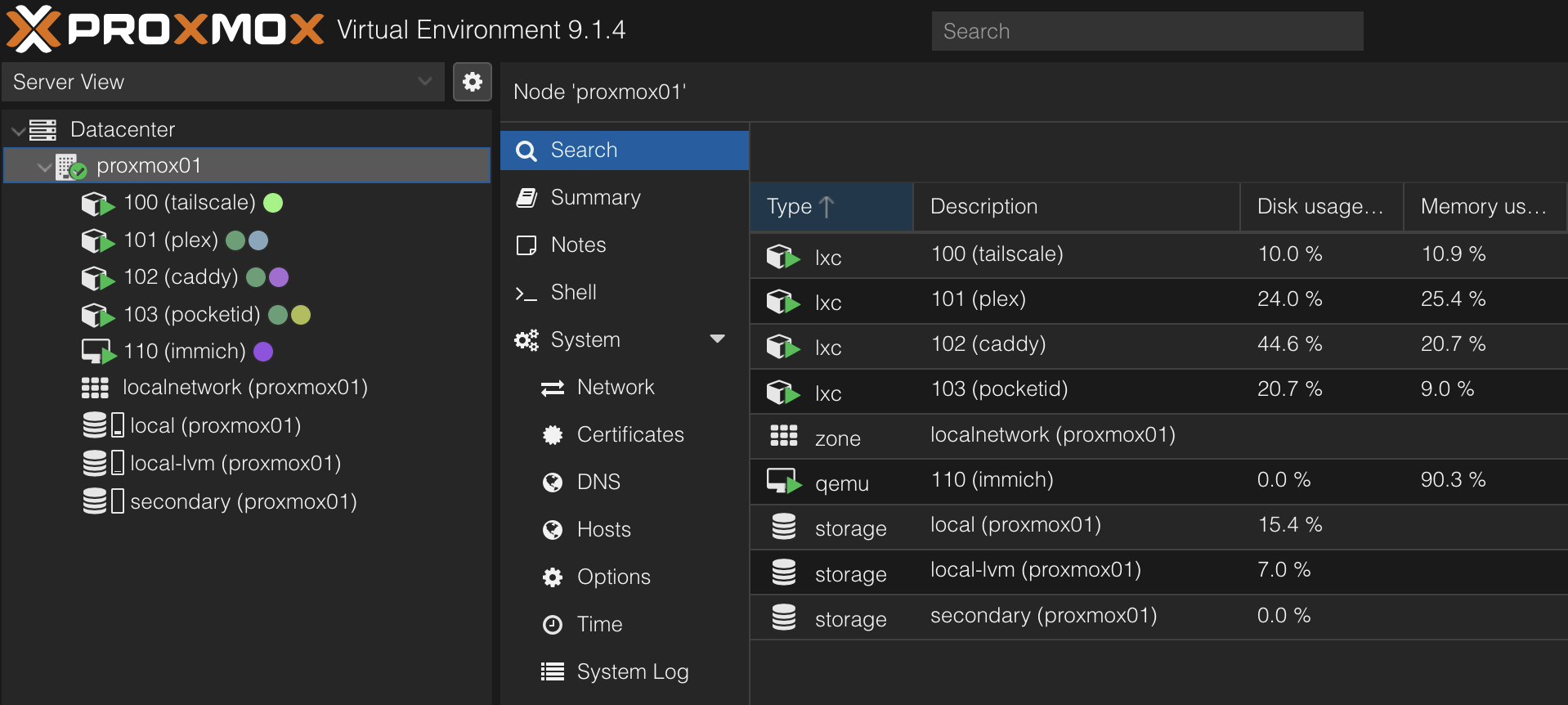Click the Disk usage column header
1568x705 pixels.
(x=1319, y=207)
